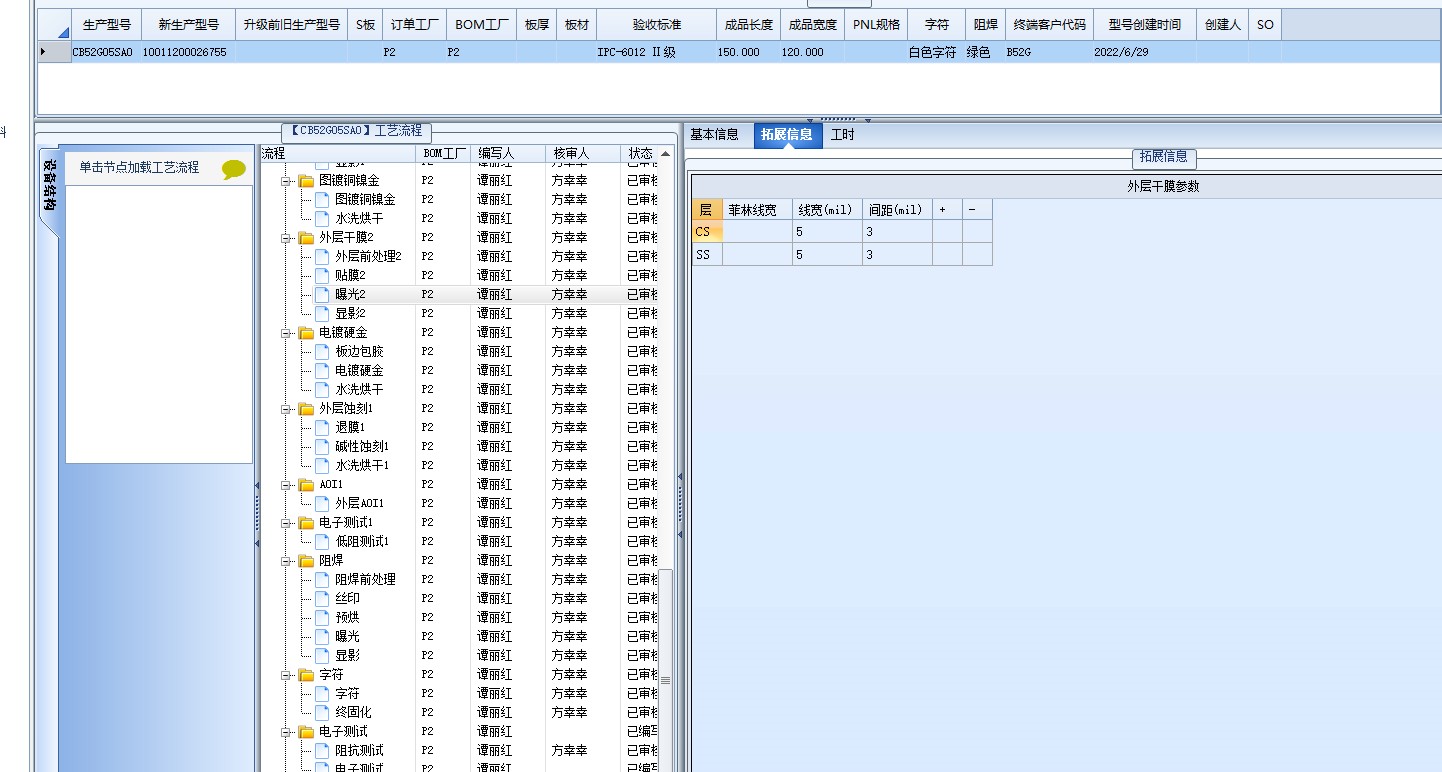This screenshot has height=772, width=1442.
Task: Collapse the 电子测试1 folder node
Action: coord(286,523)
